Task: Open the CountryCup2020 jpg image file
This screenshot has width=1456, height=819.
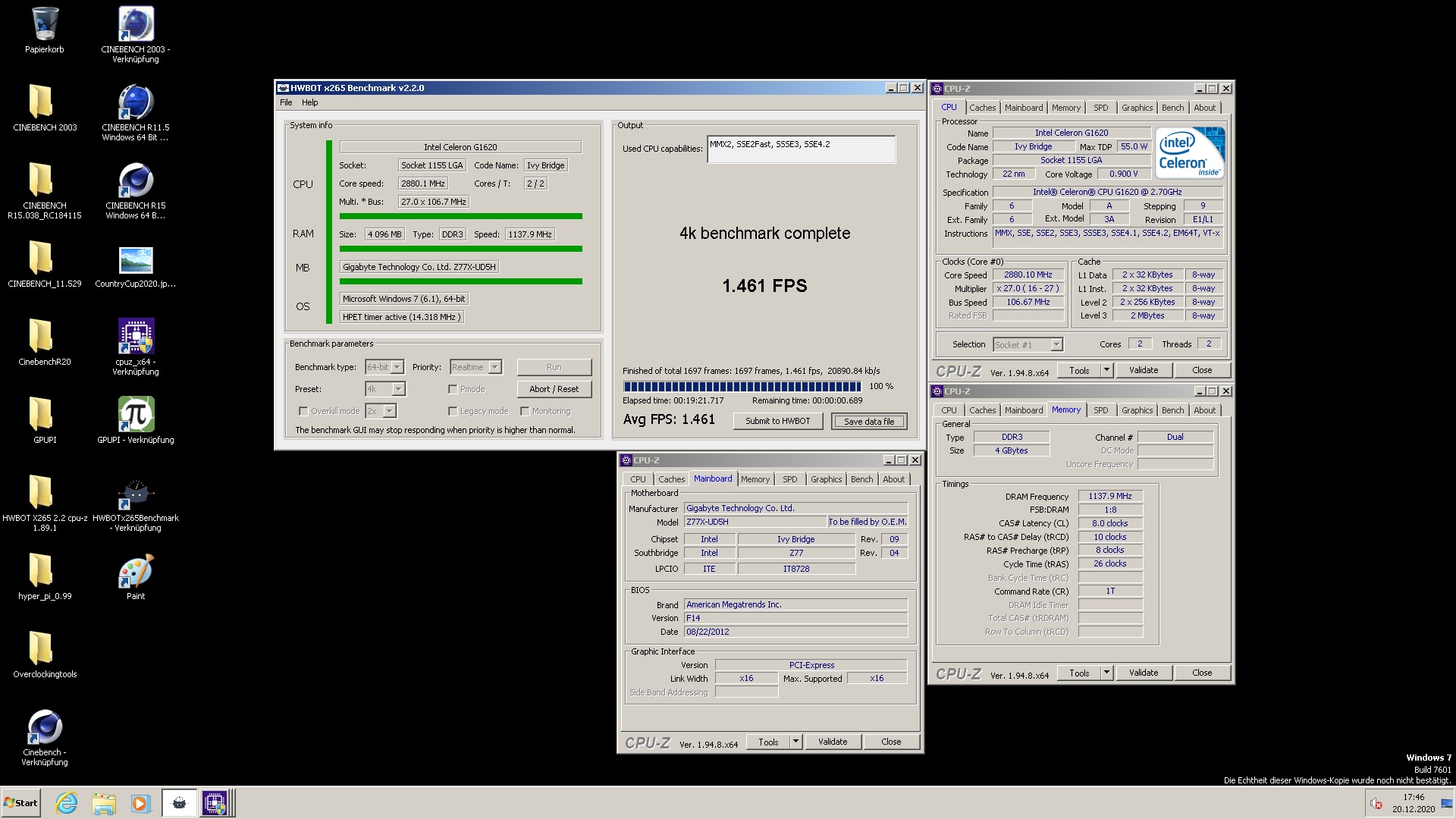Action: pos(136,266)
